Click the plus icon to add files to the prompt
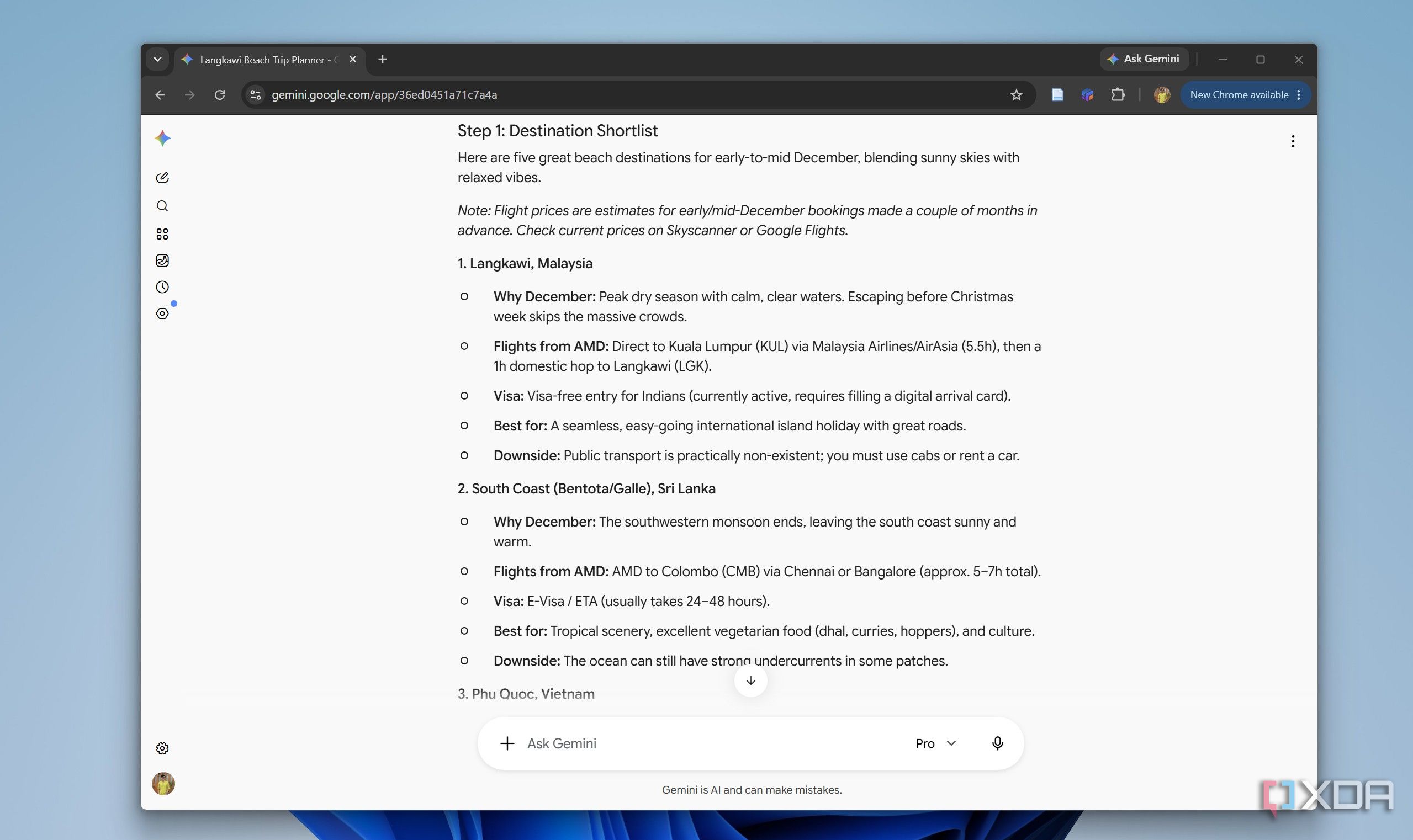 point(507,743)
